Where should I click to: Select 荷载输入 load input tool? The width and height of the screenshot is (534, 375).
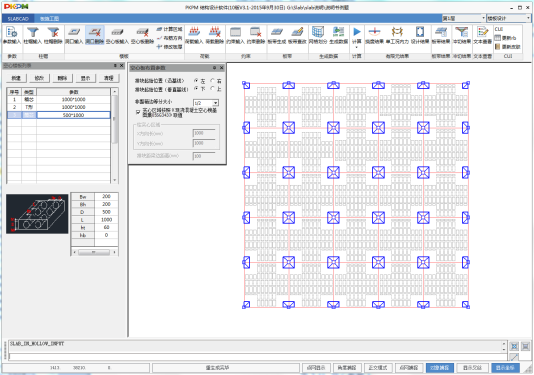194,35
